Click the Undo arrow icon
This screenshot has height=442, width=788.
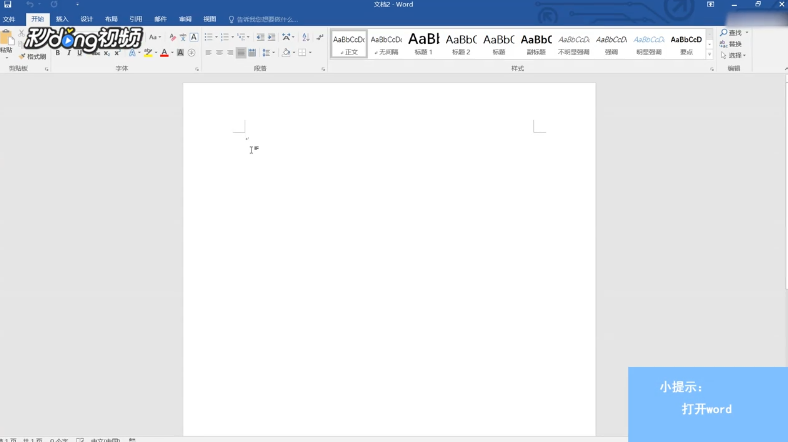30,5
